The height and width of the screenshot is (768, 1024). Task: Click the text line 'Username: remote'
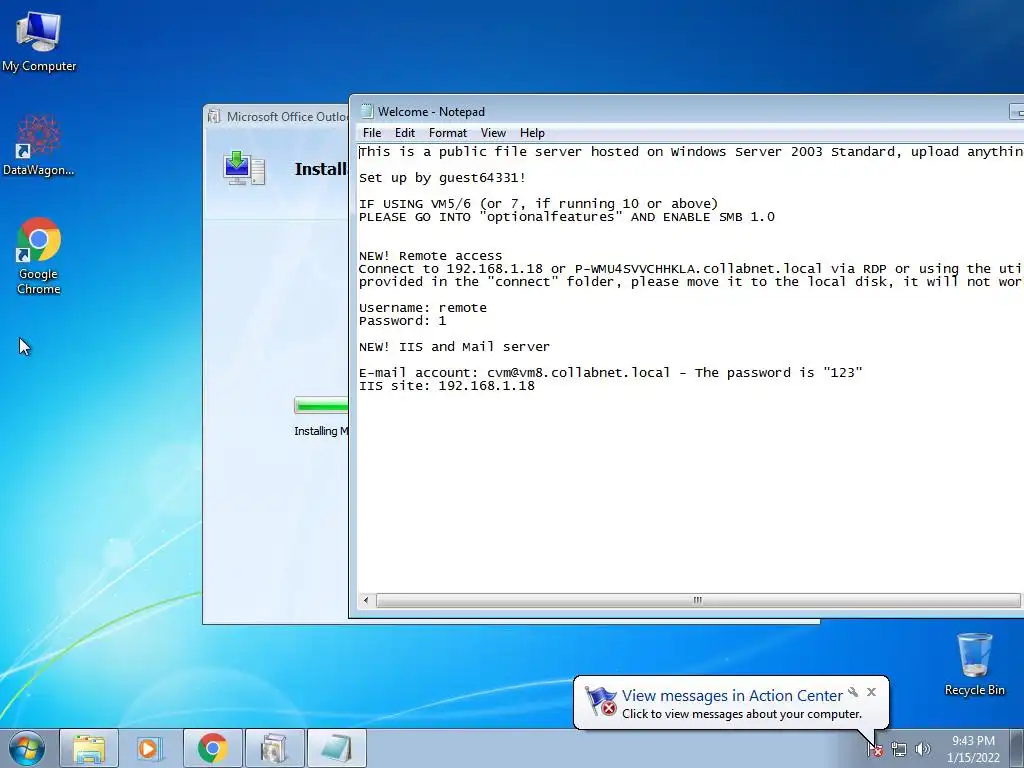[x=423, y=308]
